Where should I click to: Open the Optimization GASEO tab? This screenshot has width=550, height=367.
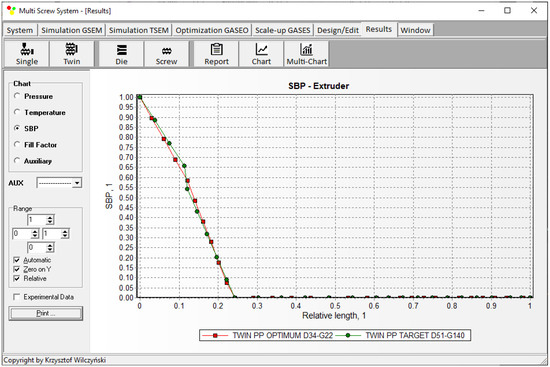click(x=212, y=30)
